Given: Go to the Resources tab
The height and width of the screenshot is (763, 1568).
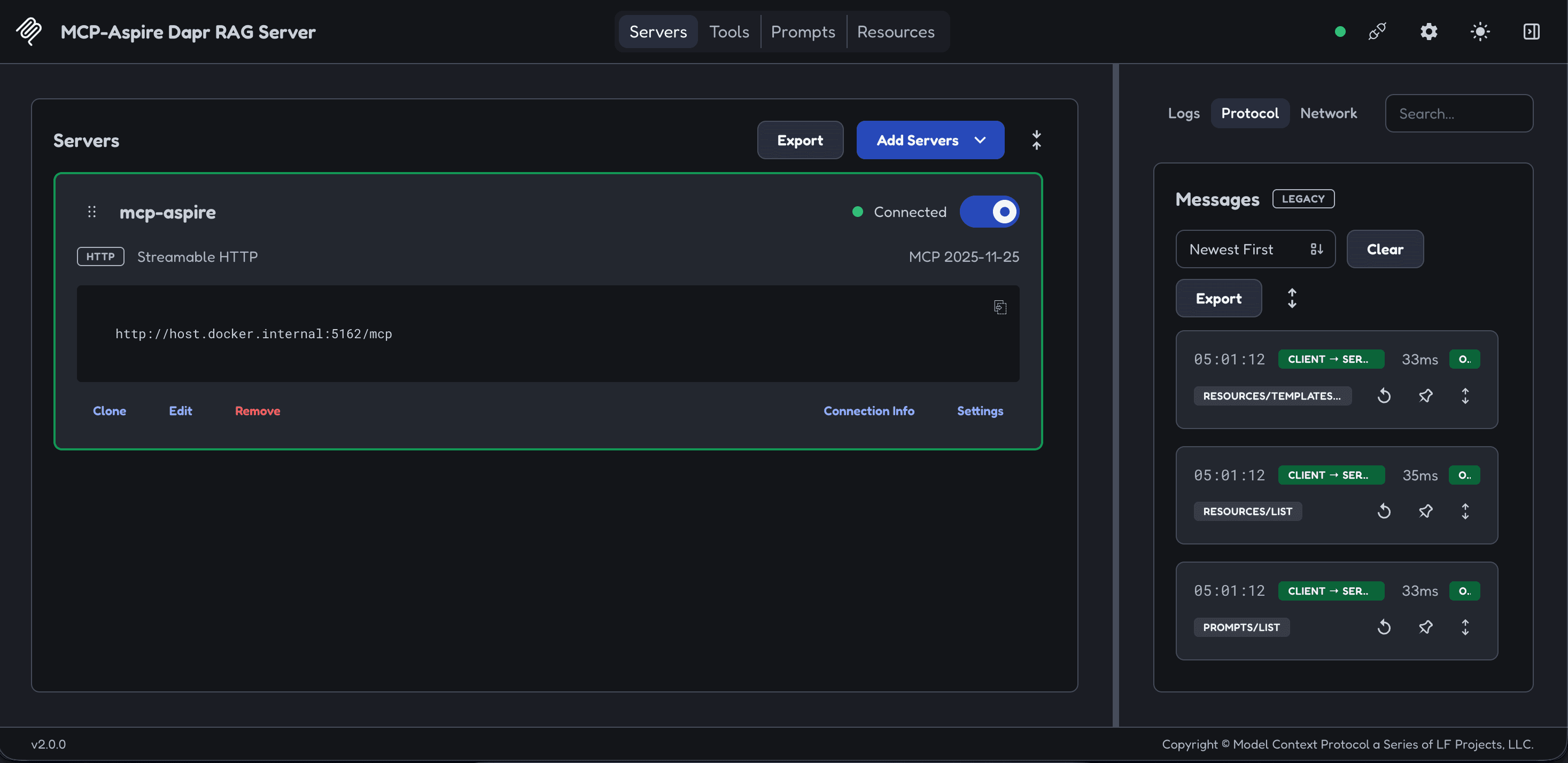Looking at the screenshot, I should pyautogui.click(x=895, y=32).
